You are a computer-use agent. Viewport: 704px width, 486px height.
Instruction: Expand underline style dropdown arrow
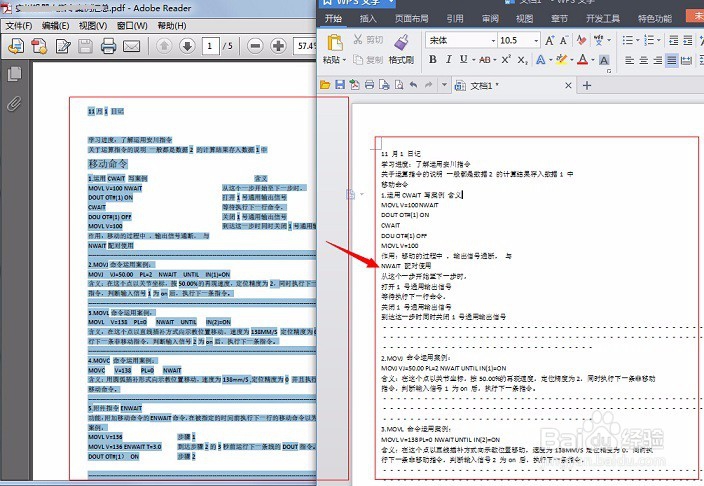click(x=473, y=60)
